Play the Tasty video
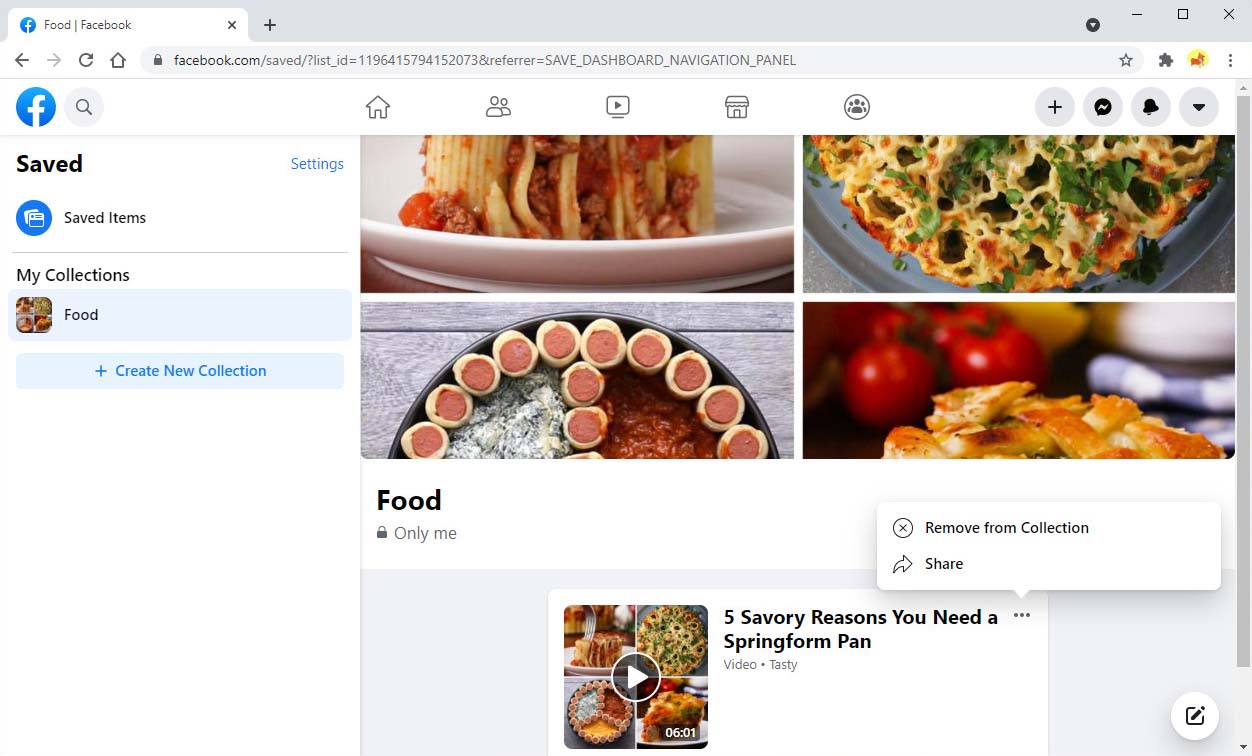 coord(635,676)
